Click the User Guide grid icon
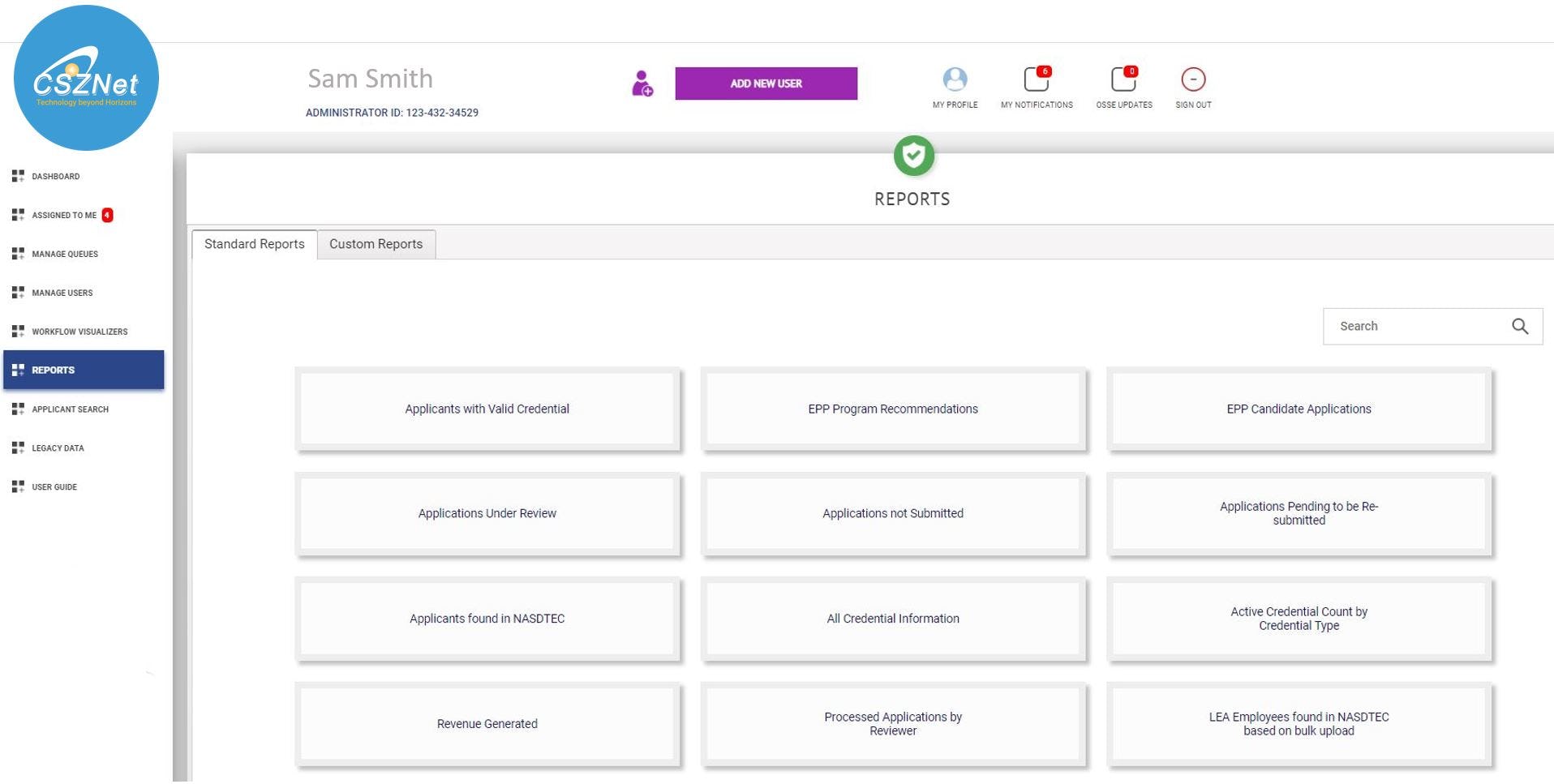1554x784 pixels. (18, 486)
